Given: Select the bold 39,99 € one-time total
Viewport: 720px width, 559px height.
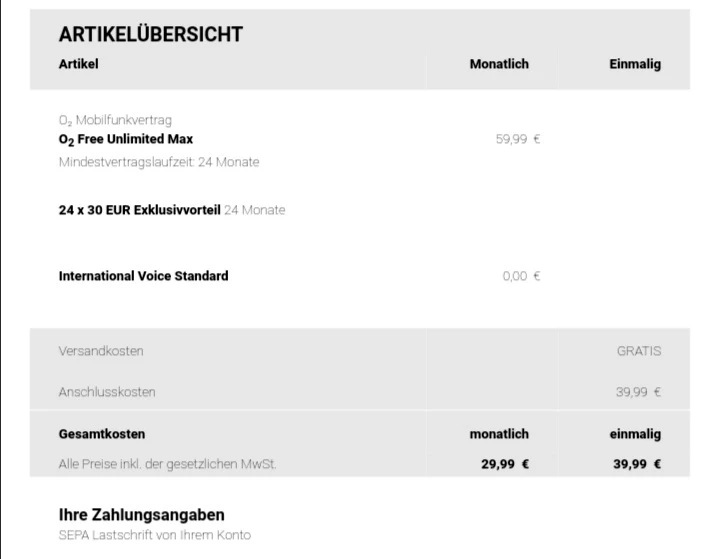Looking at the screenshot, I should (637, 464).
